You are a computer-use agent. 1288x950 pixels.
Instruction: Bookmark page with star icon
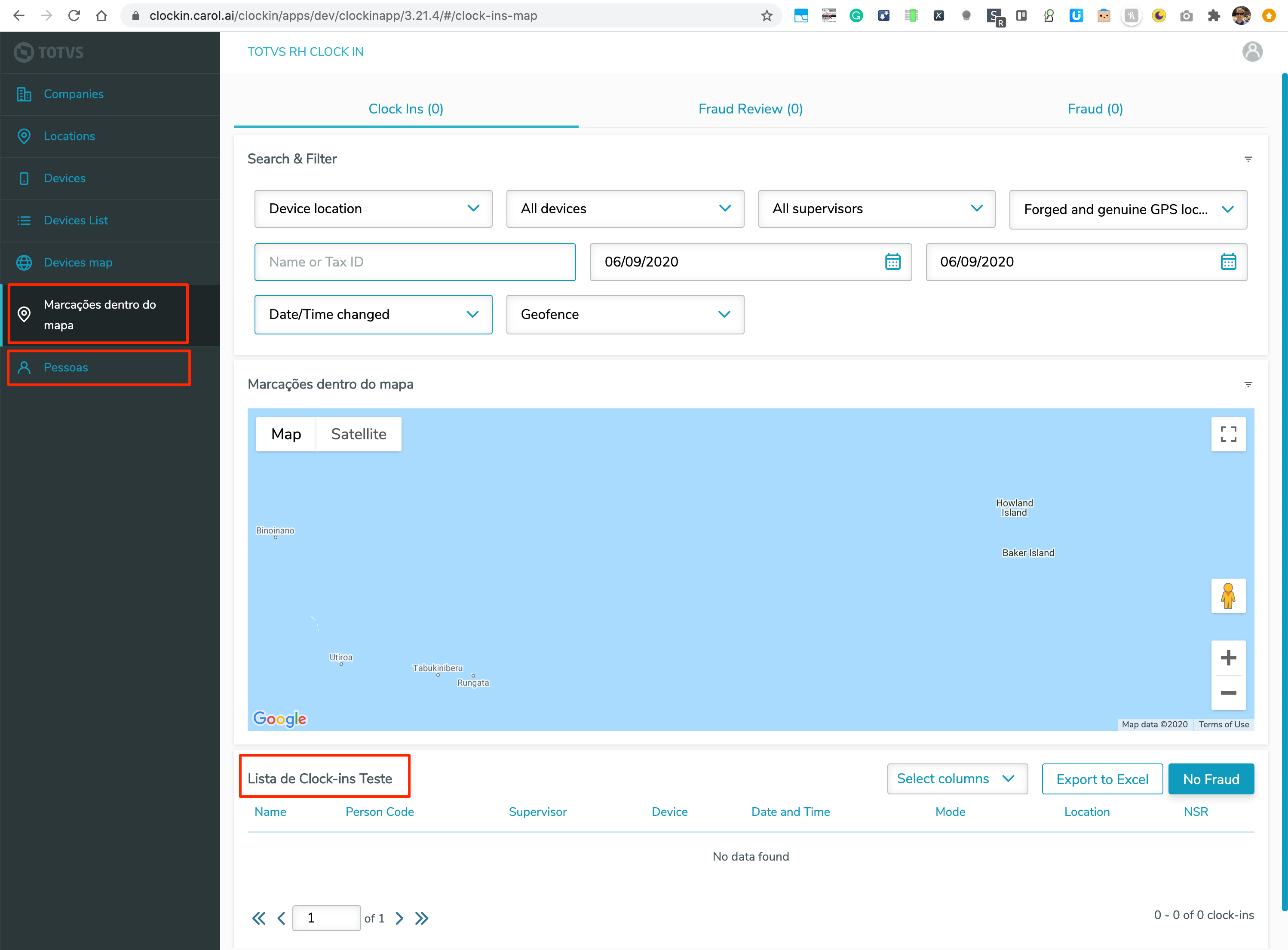click(x=767, y=15)
